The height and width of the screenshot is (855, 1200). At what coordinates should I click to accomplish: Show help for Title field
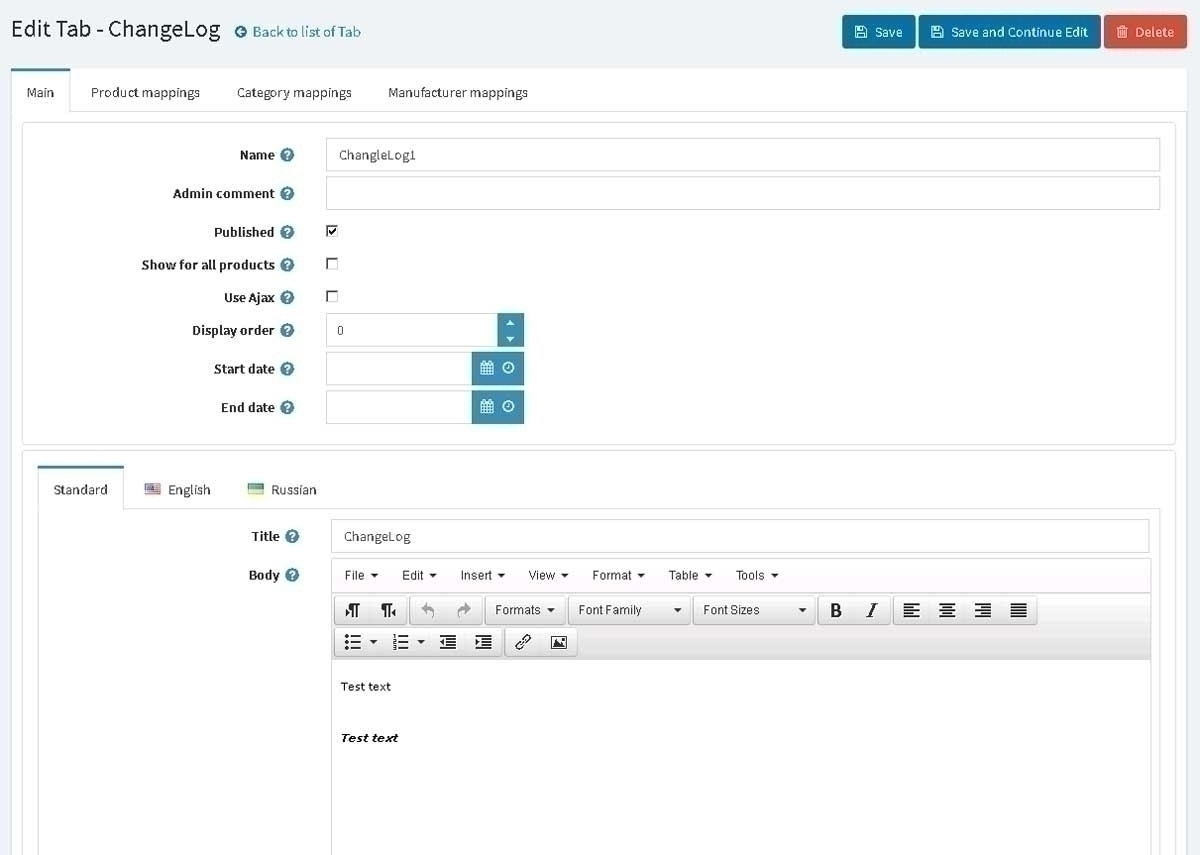coord(292,537)
